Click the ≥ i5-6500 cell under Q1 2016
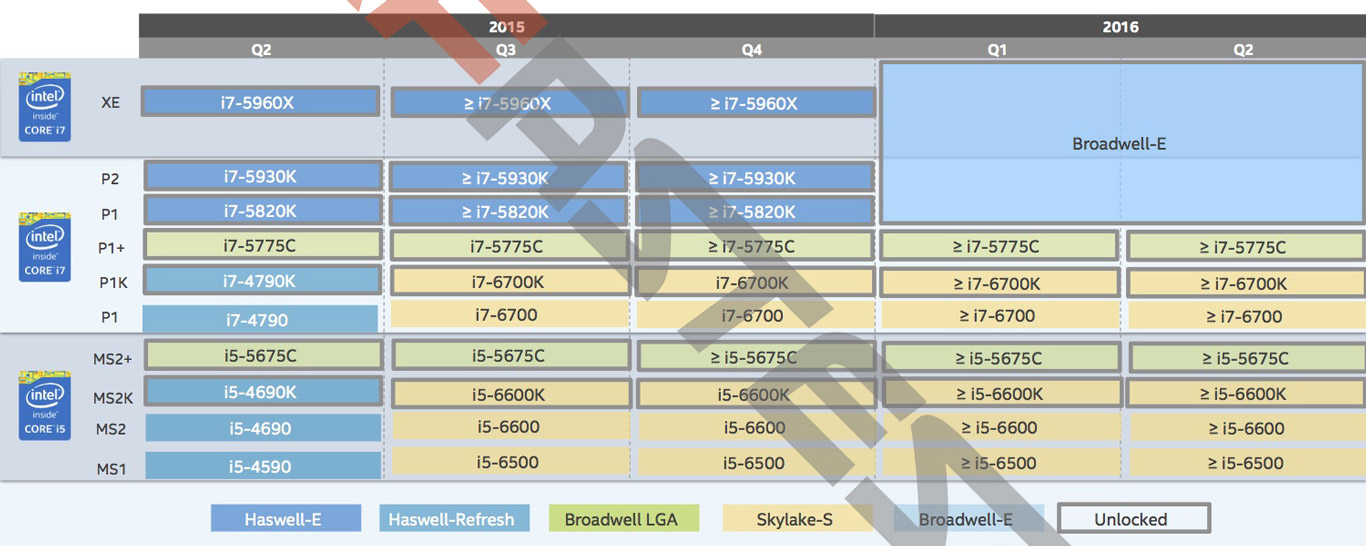This screenshot has width=1366, height=546. coord(1000,462)
